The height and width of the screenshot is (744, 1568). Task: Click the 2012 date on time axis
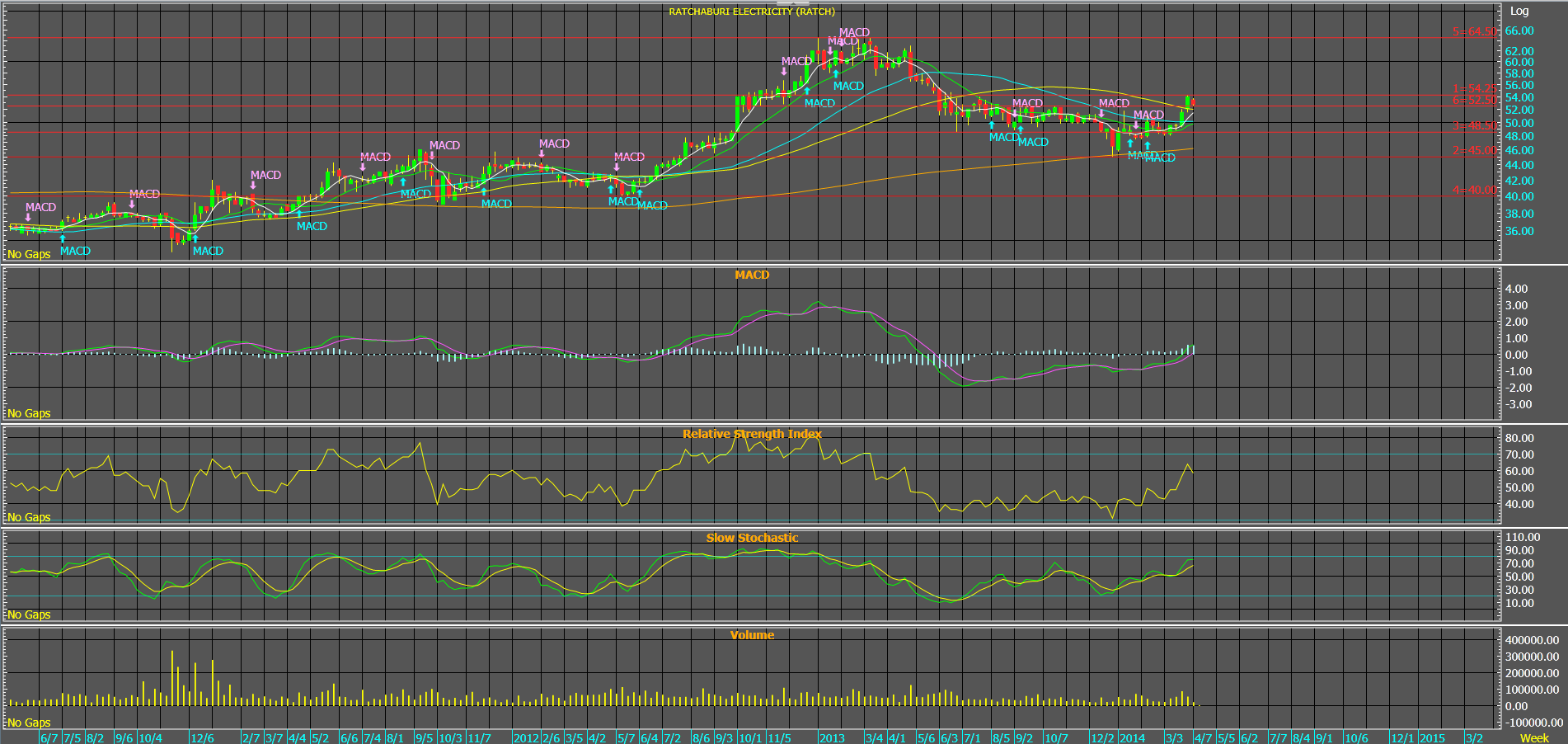pos(526,738)
